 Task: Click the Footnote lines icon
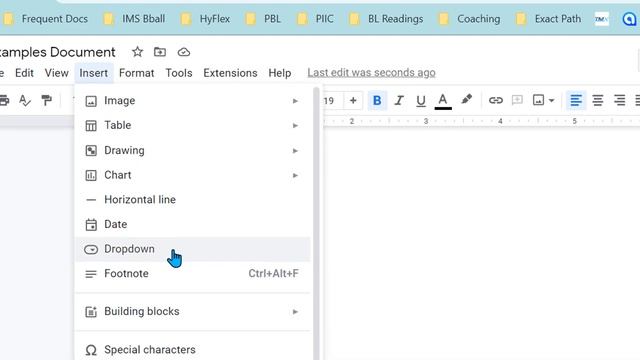91,274
